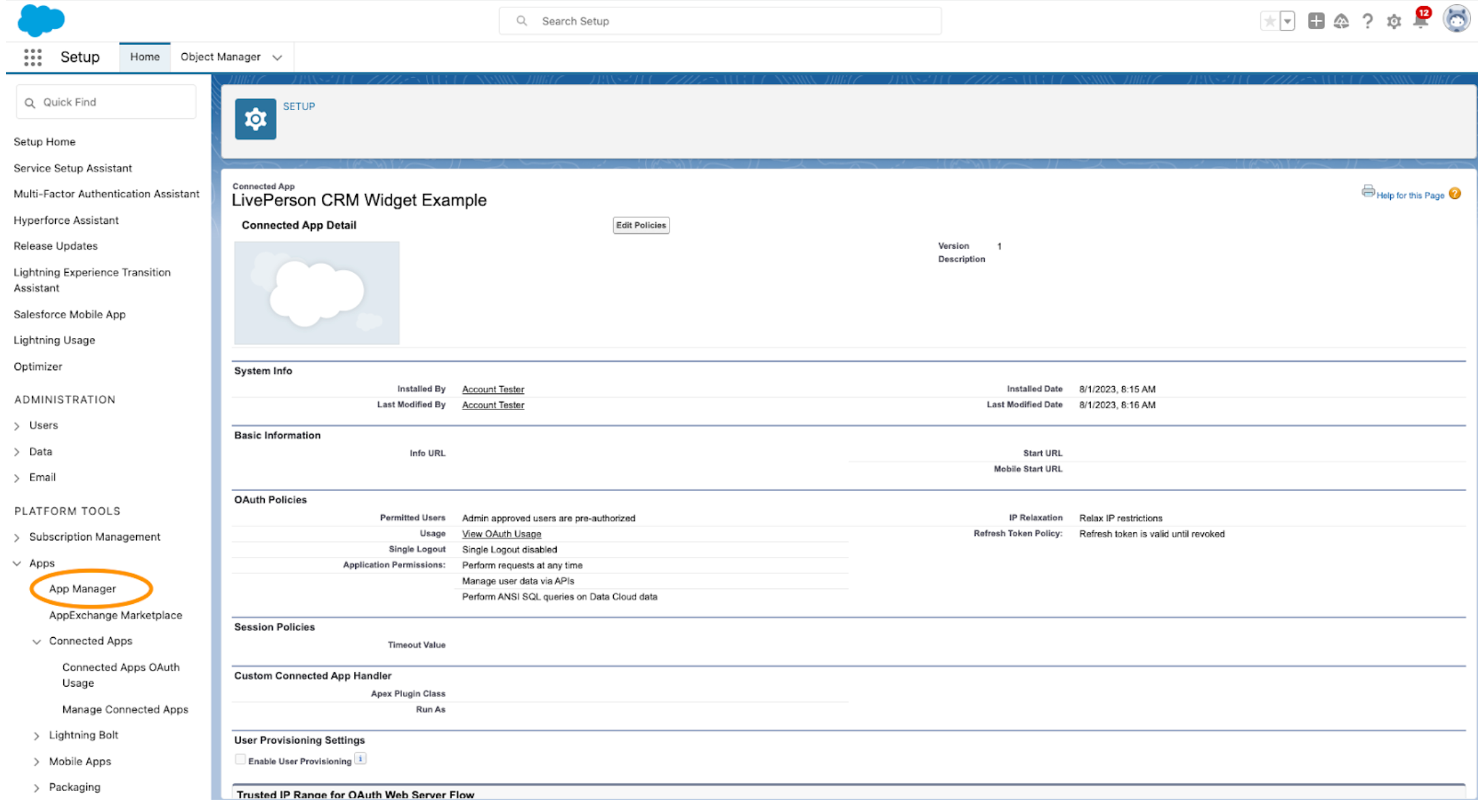
Task: Click the global actions plus icon
Action: (x=1316, y=21)
